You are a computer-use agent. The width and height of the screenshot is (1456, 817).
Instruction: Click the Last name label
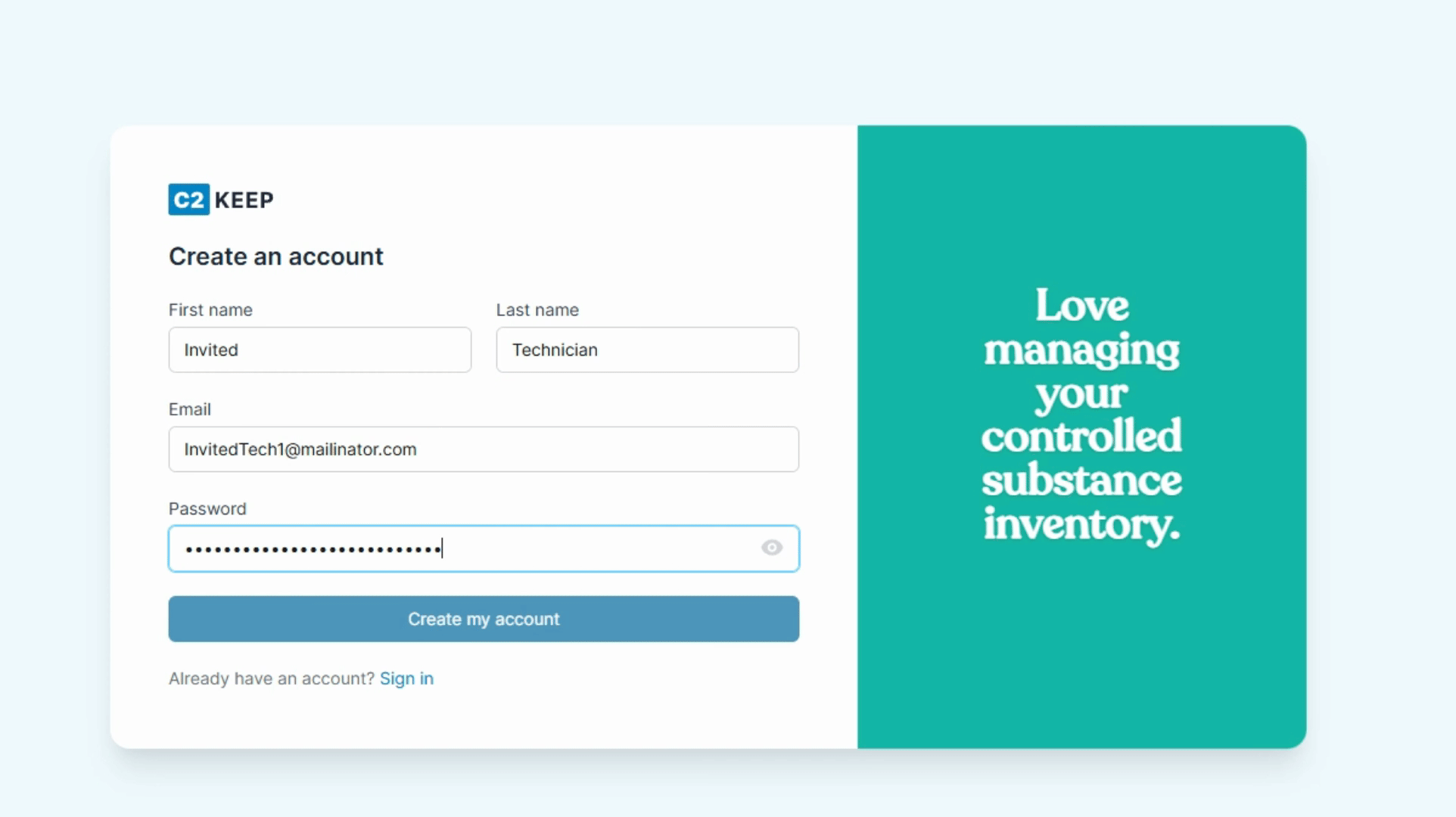pyautogui.click(x=537, y=310)
